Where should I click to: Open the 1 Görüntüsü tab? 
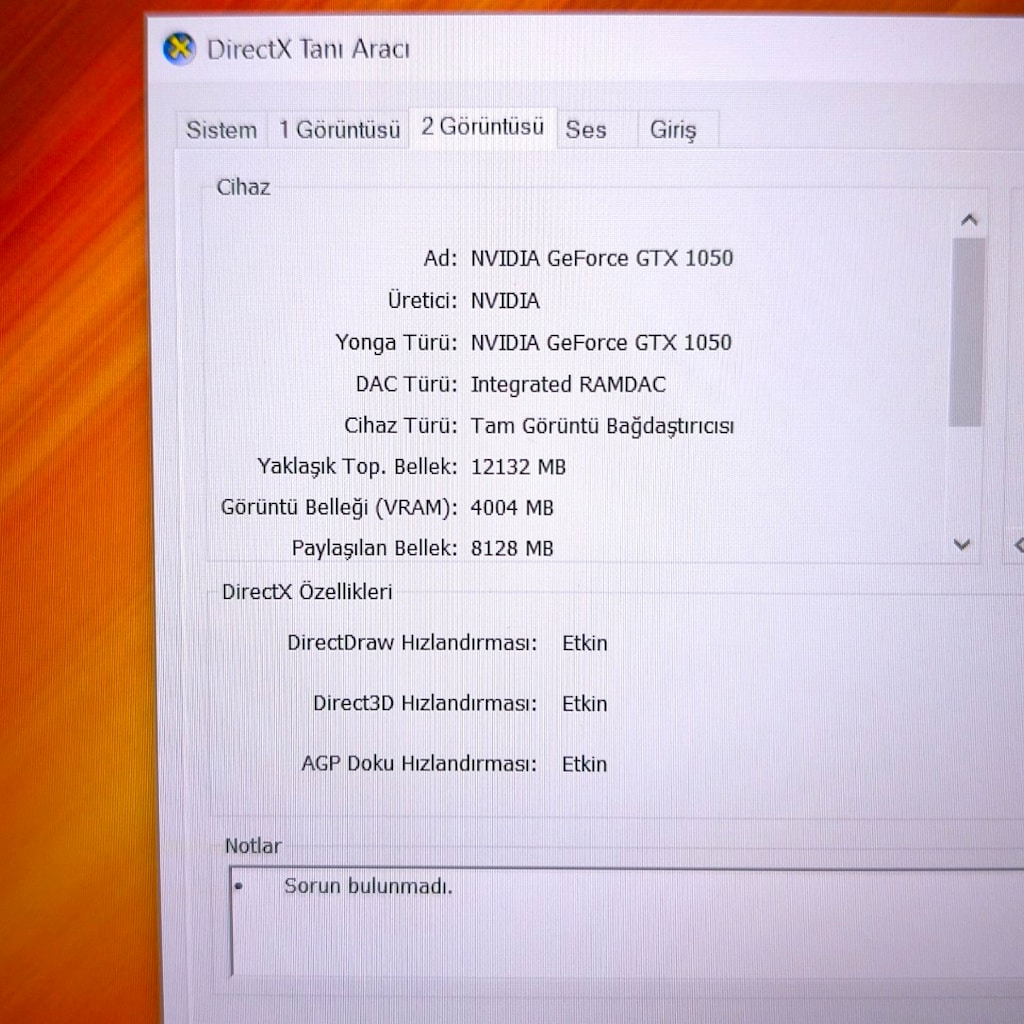click(x=339, y=130)
